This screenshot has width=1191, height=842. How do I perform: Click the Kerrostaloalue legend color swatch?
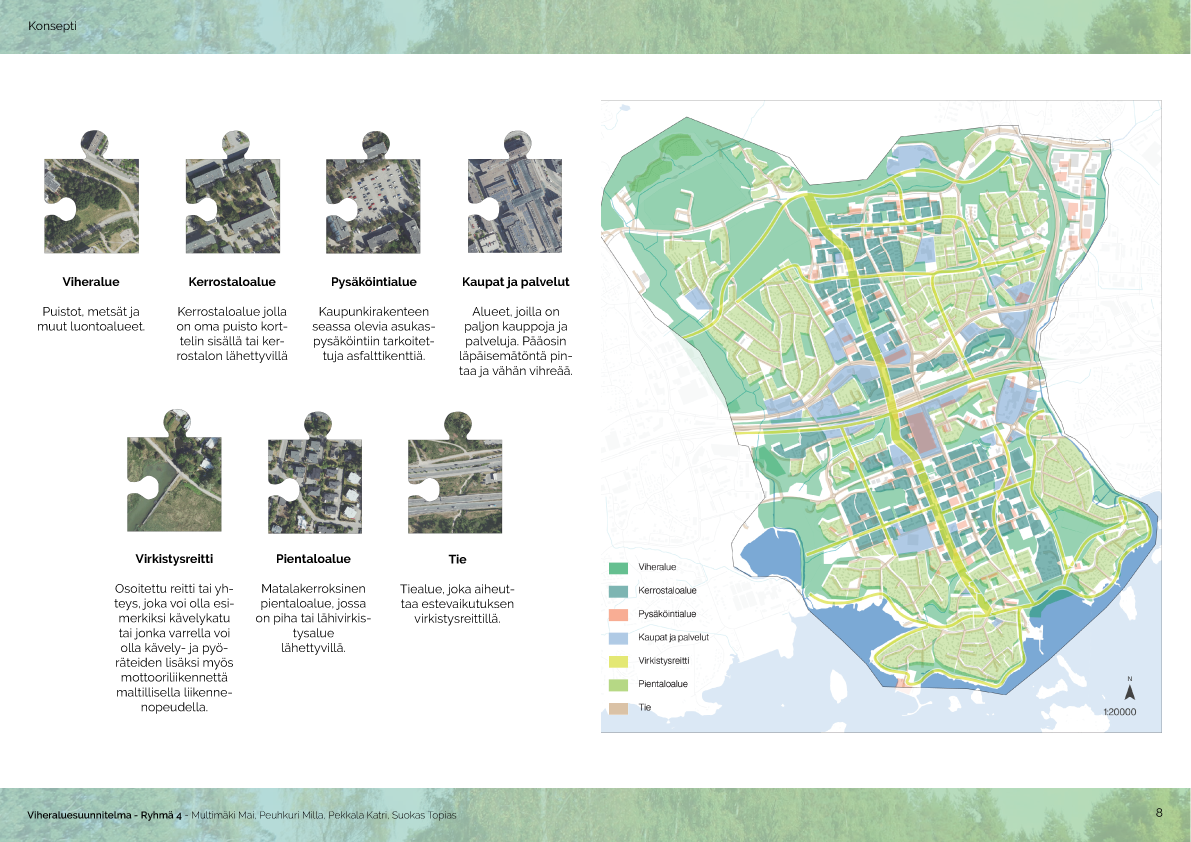[x=618, y=591]
